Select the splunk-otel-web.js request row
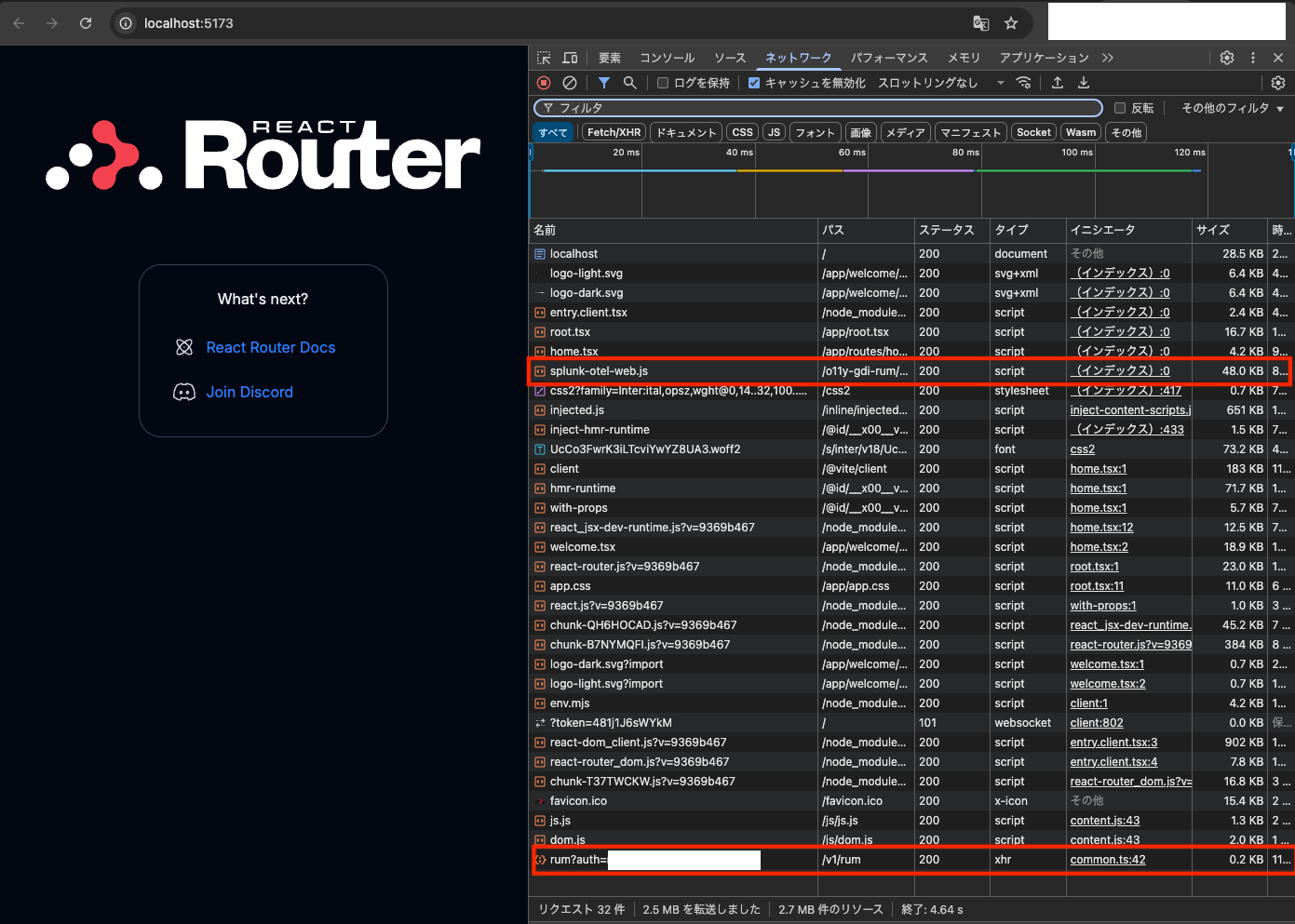Viewport: 1295px width, 924px height. [x=910, y=371]
